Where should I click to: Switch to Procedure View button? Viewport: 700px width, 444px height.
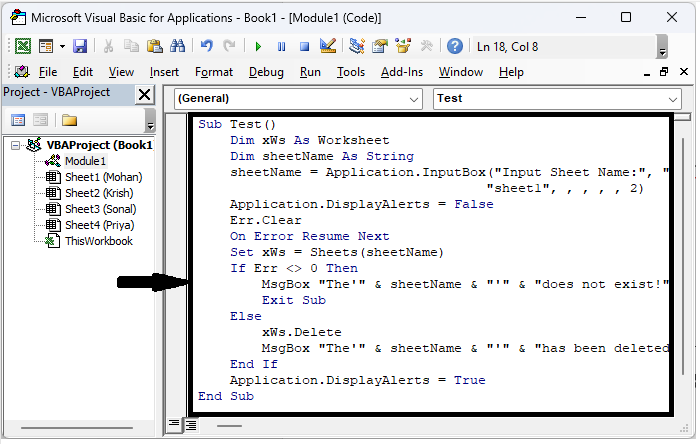click(174, 424)
